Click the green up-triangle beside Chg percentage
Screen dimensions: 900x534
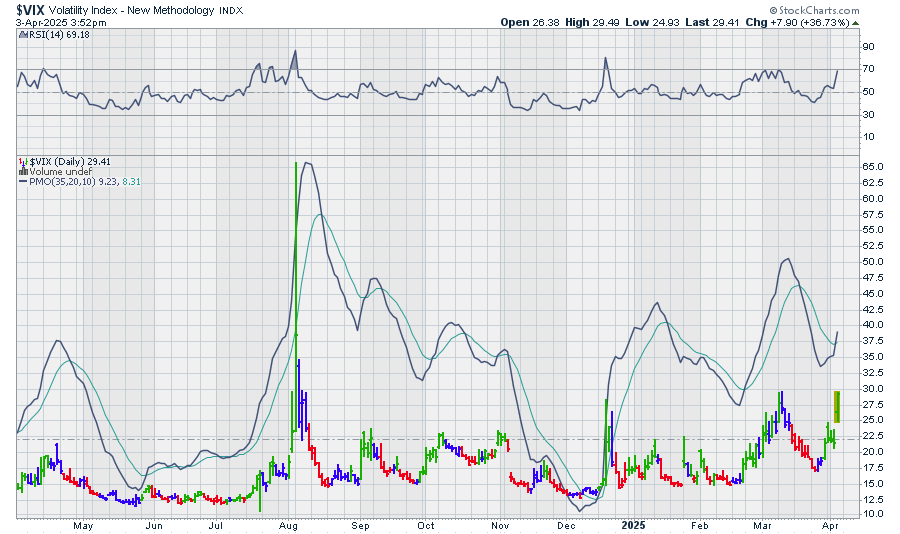tap(857, 22)
